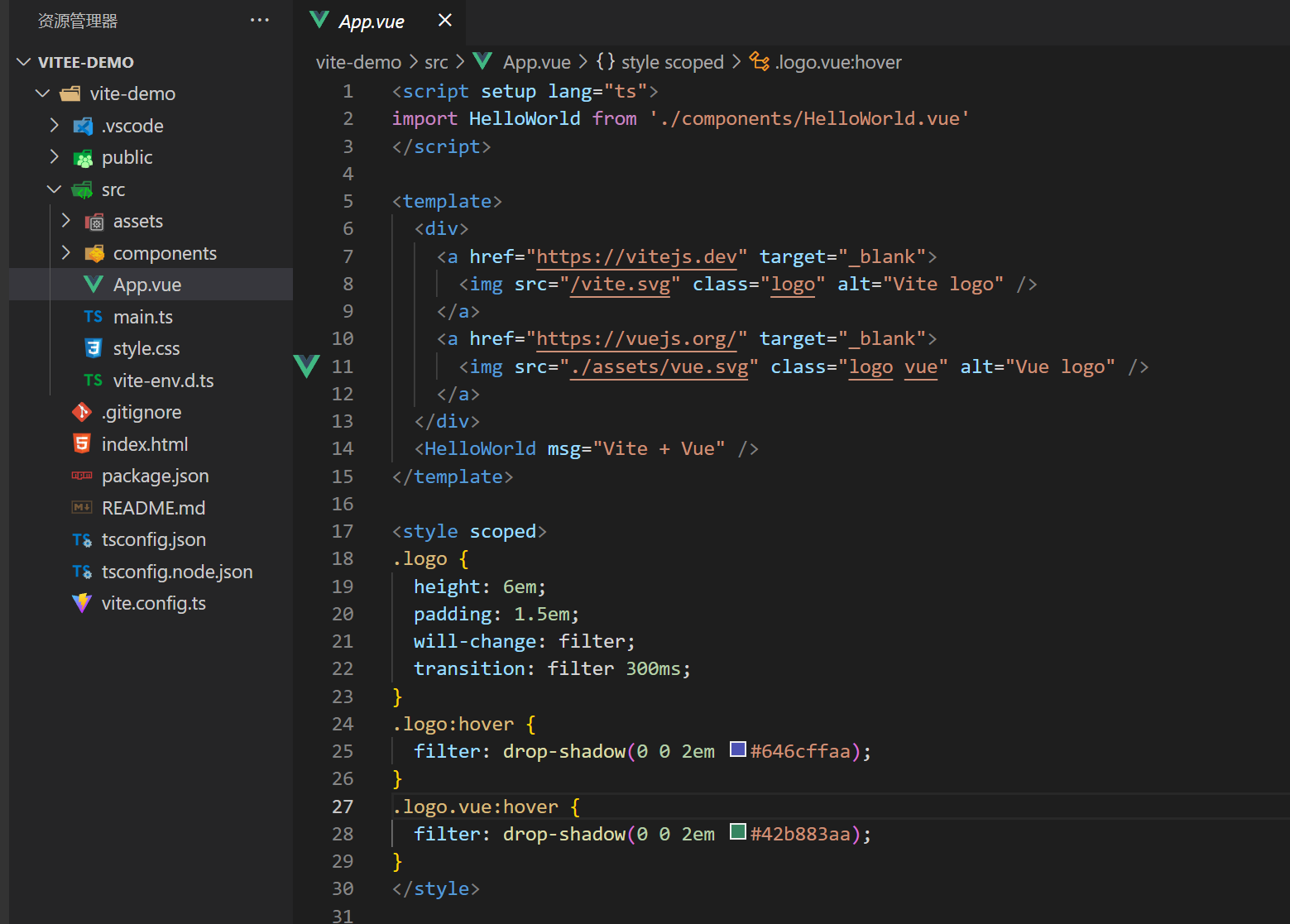1290x924 pixels.
Task: Open style.css file
Action: click(x=146, y=348)
